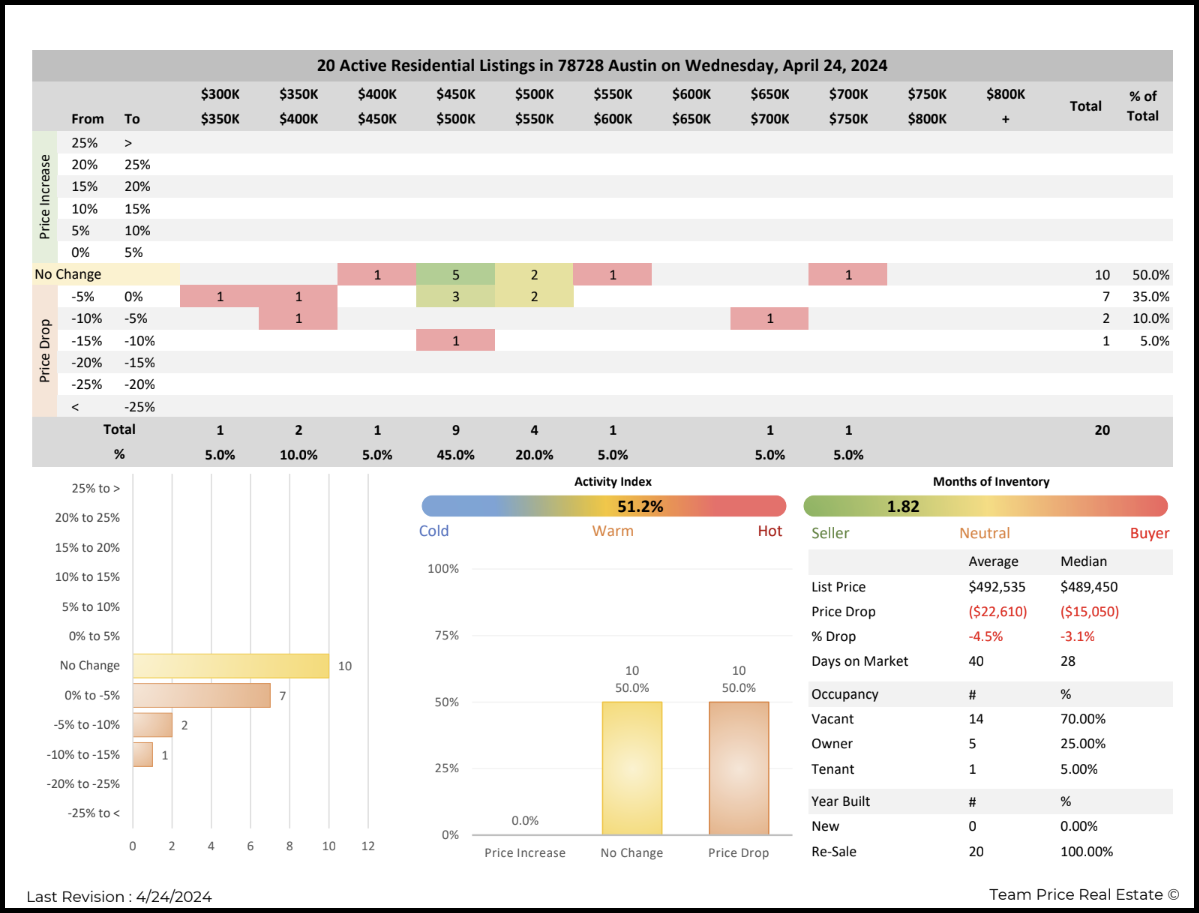Click the average price drop ($22,610) value
This screenshot has width=1199, height=913.
click(x=997, y=612)
